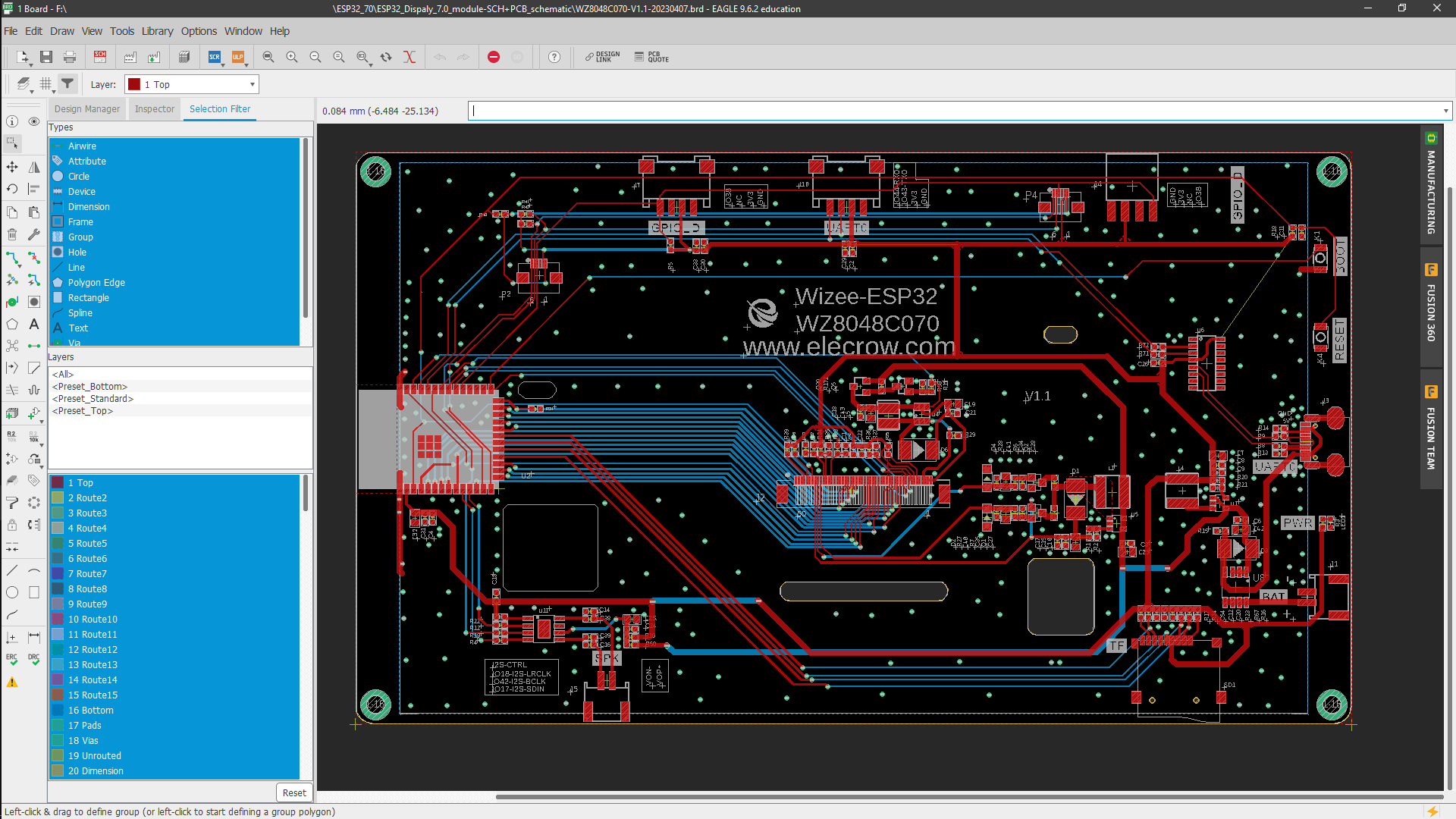Click the red Stop command icon
Image resolution: width=1456 pixels, height=819 pixels.
[494, 57]
